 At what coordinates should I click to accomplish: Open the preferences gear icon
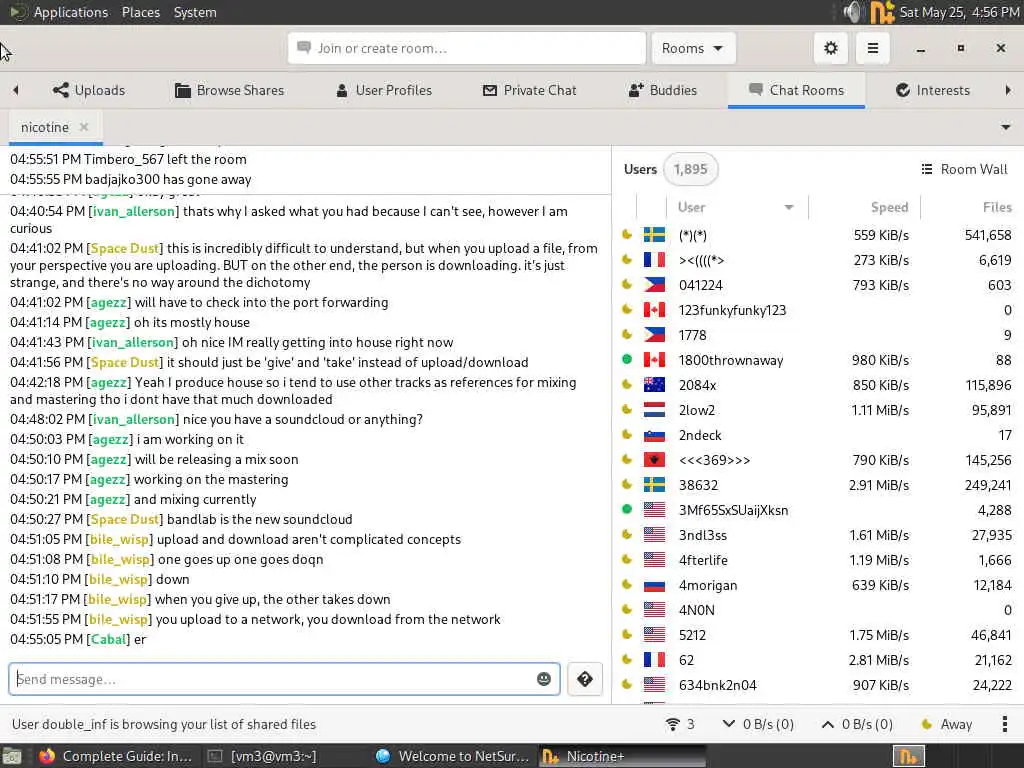(831, 48)
